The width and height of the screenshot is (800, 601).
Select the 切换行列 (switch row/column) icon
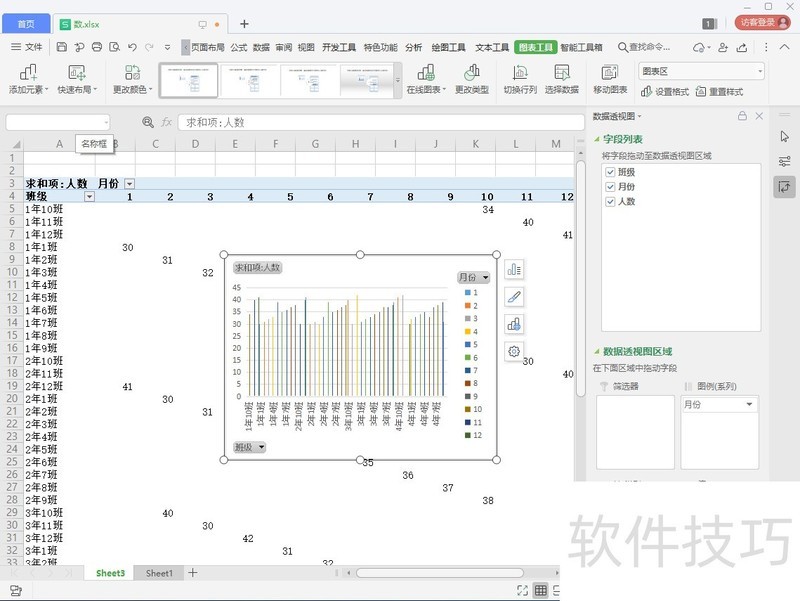520,77
